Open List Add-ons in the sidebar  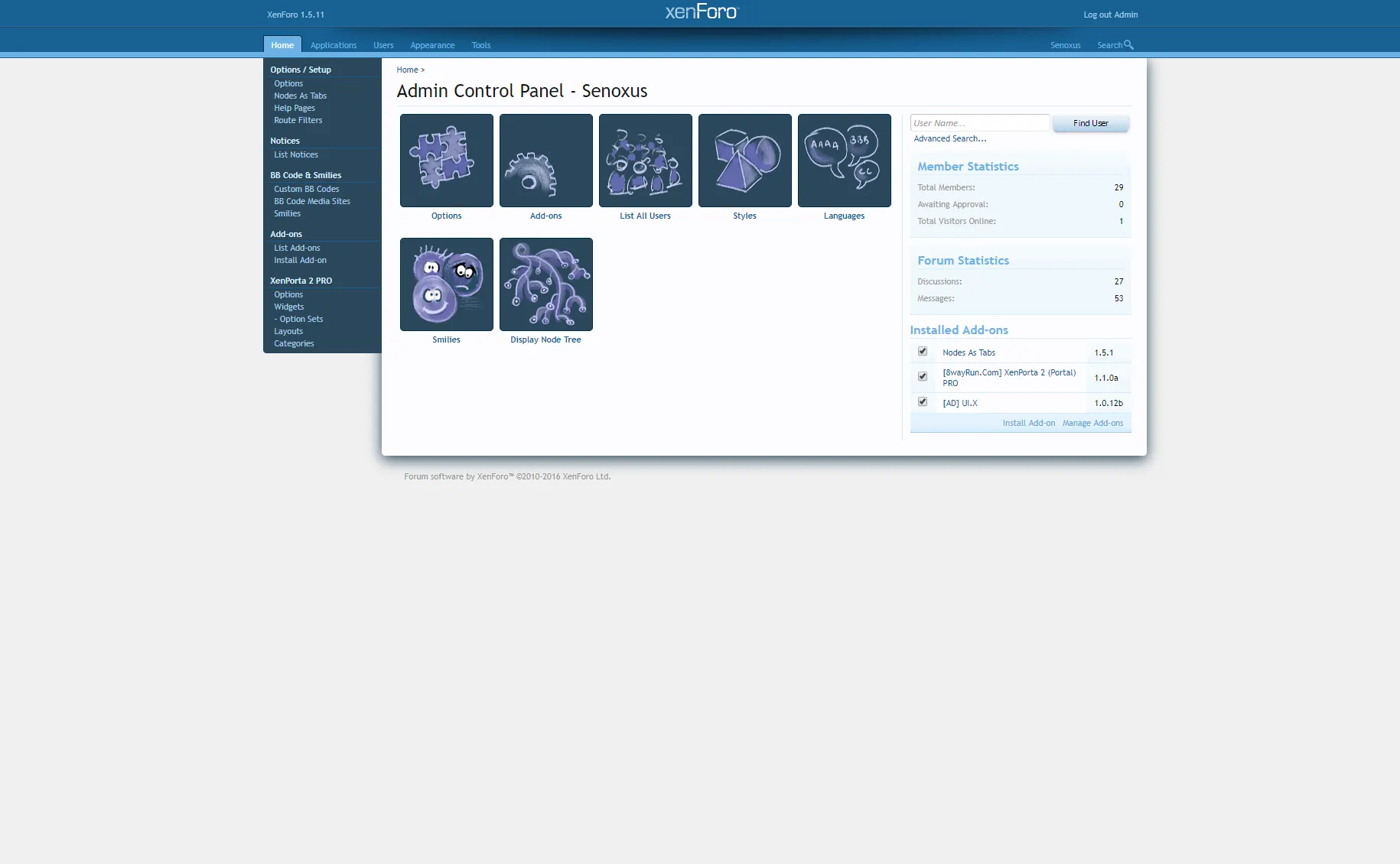[x=298, y=248]
